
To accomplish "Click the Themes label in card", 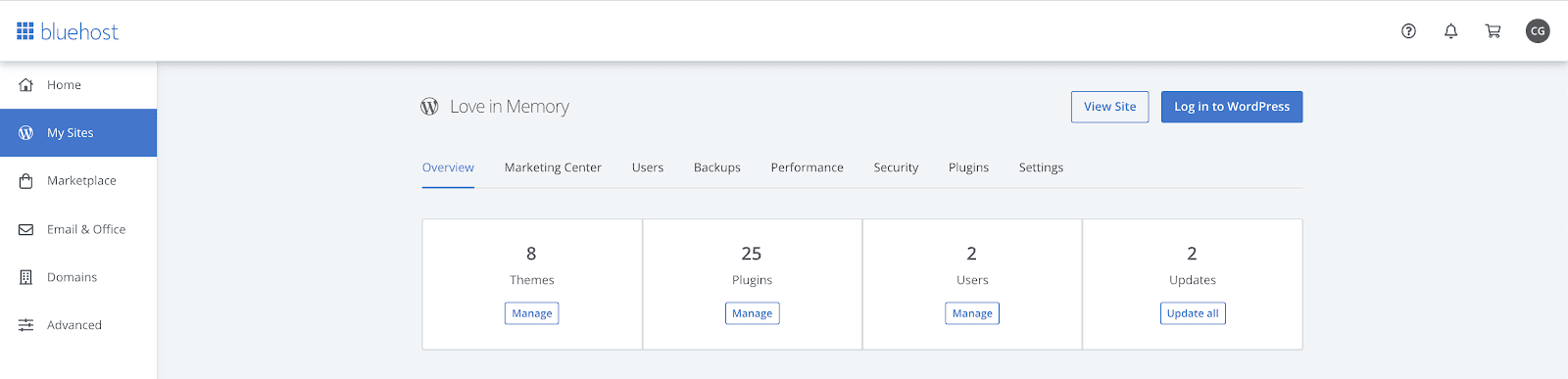I will (532, 280).
